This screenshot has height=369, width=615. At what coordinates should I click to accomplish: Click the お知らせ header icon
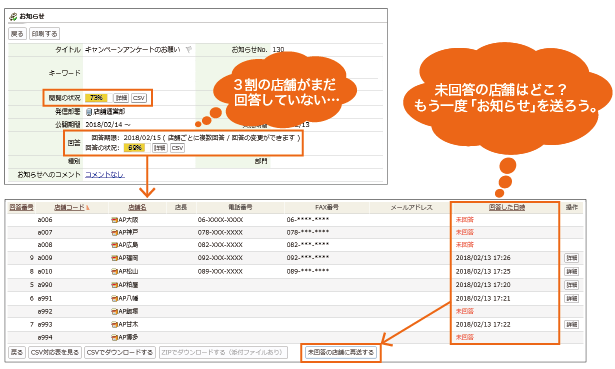[x=13, y=16]
